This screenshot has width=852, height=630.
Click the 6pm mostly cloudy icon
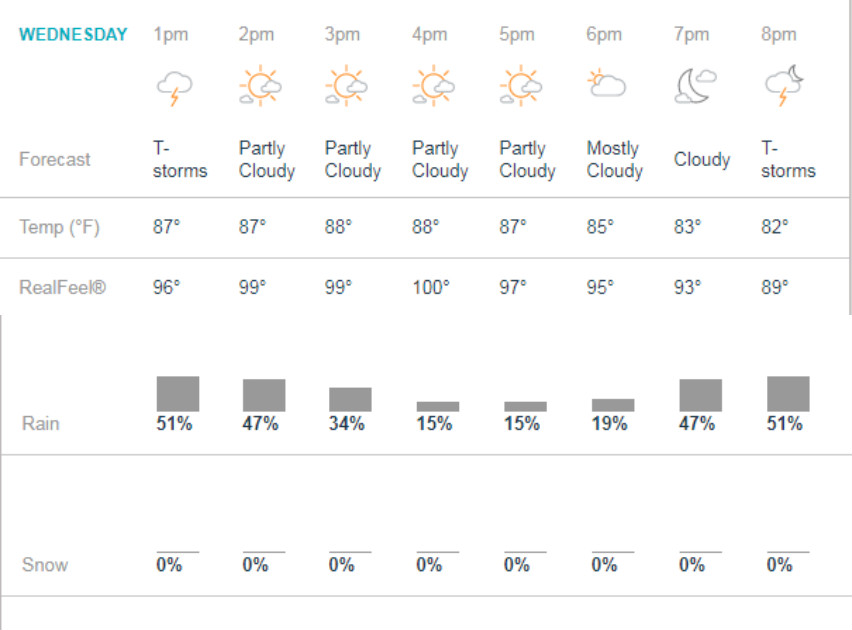pos(606,83)
